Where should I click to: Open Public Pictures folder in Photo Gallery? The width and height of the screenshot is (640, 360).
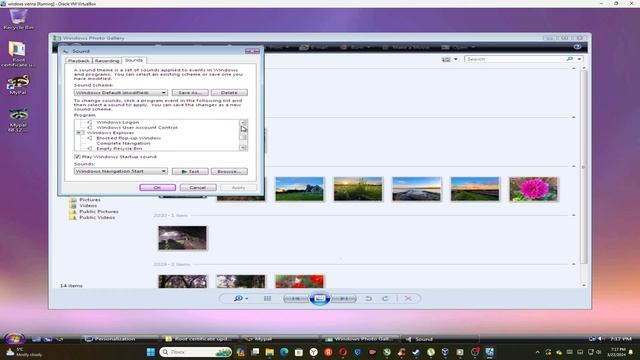point(99,211)
